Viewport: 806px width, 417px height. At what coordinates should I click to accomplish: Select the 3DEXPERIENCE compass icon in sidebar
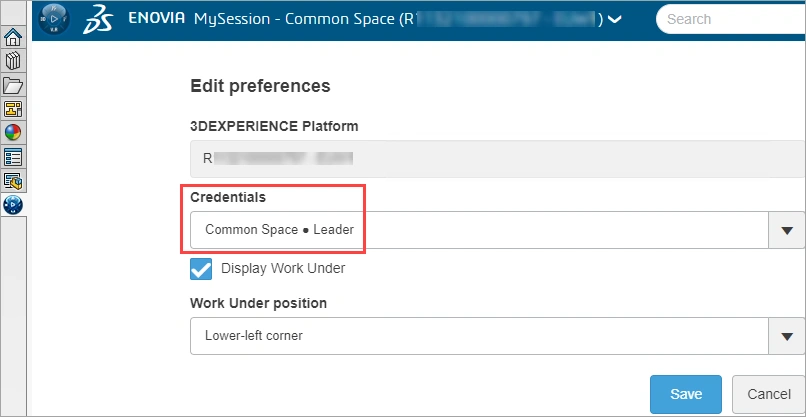(14, 205)
